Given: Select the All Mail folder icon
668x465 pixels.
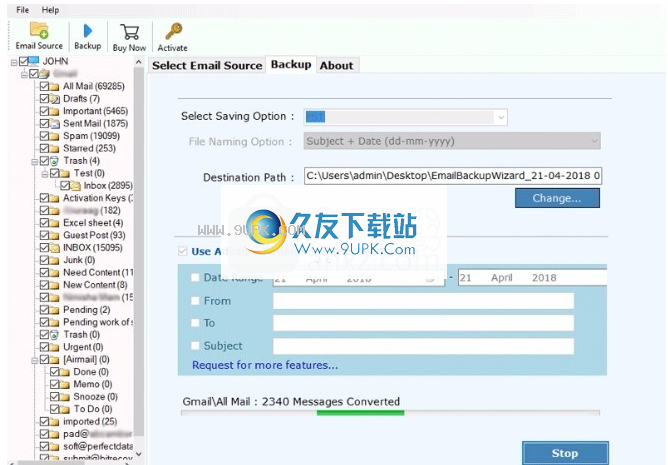Looking at the screenshot, I should point(54,87).
